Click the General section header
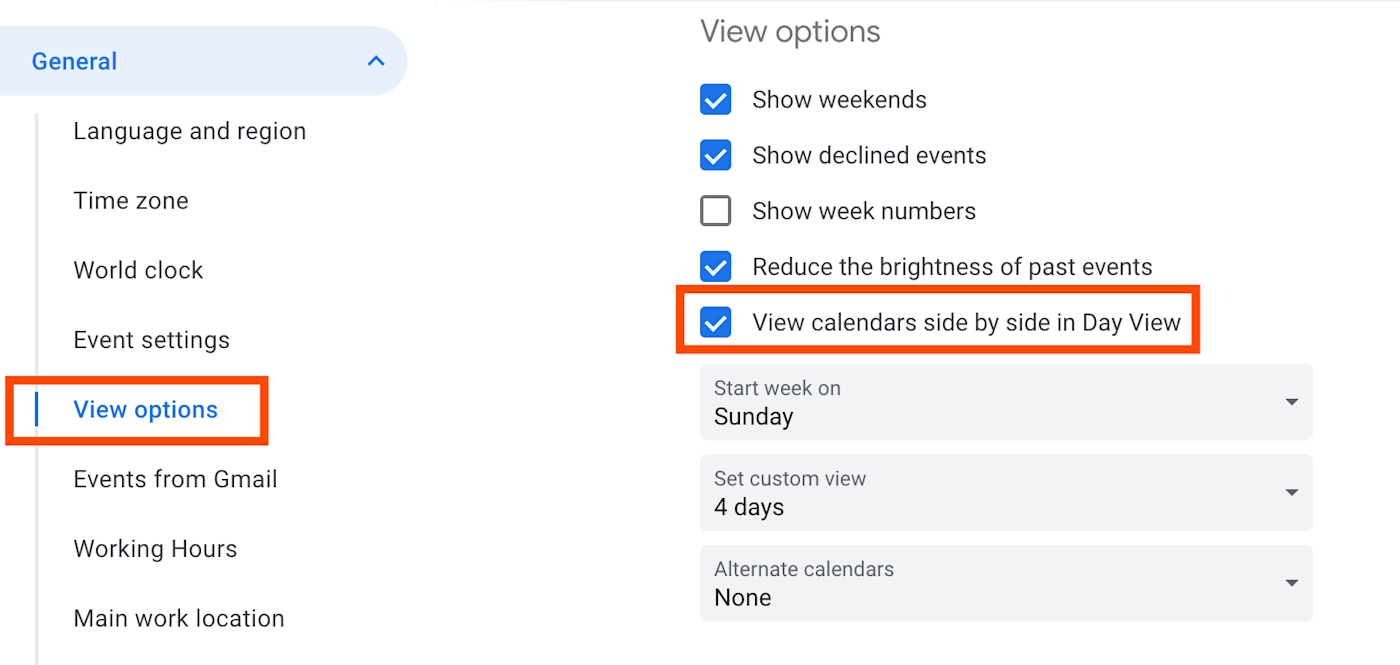 tap(75, 61)
